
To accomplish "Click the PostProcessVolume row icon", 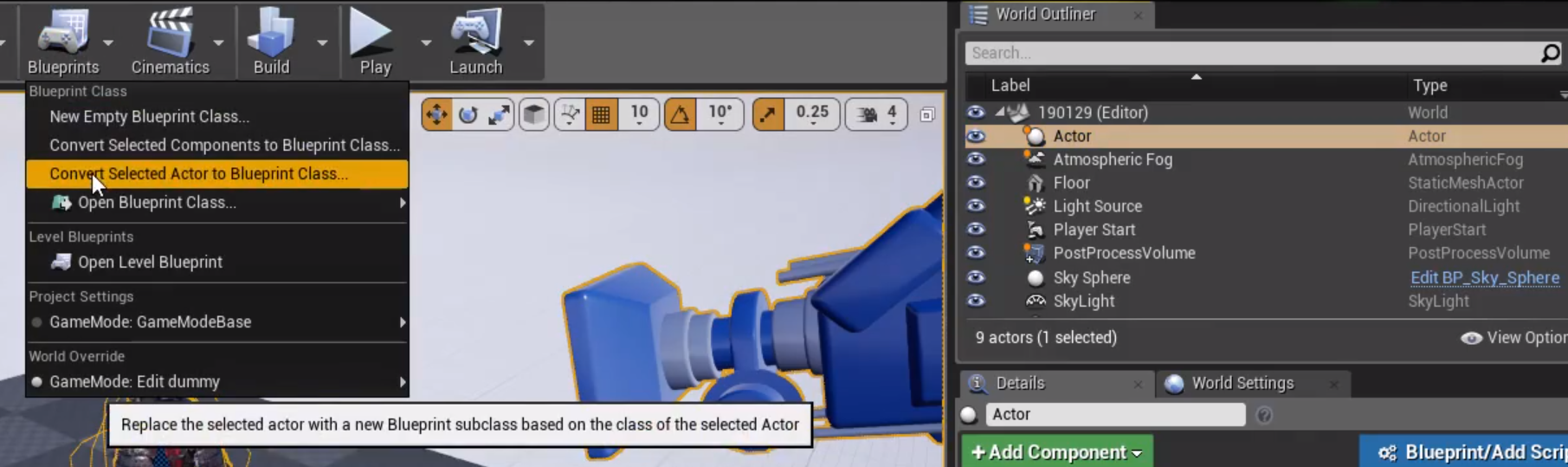I will [x=1035, y=253].
